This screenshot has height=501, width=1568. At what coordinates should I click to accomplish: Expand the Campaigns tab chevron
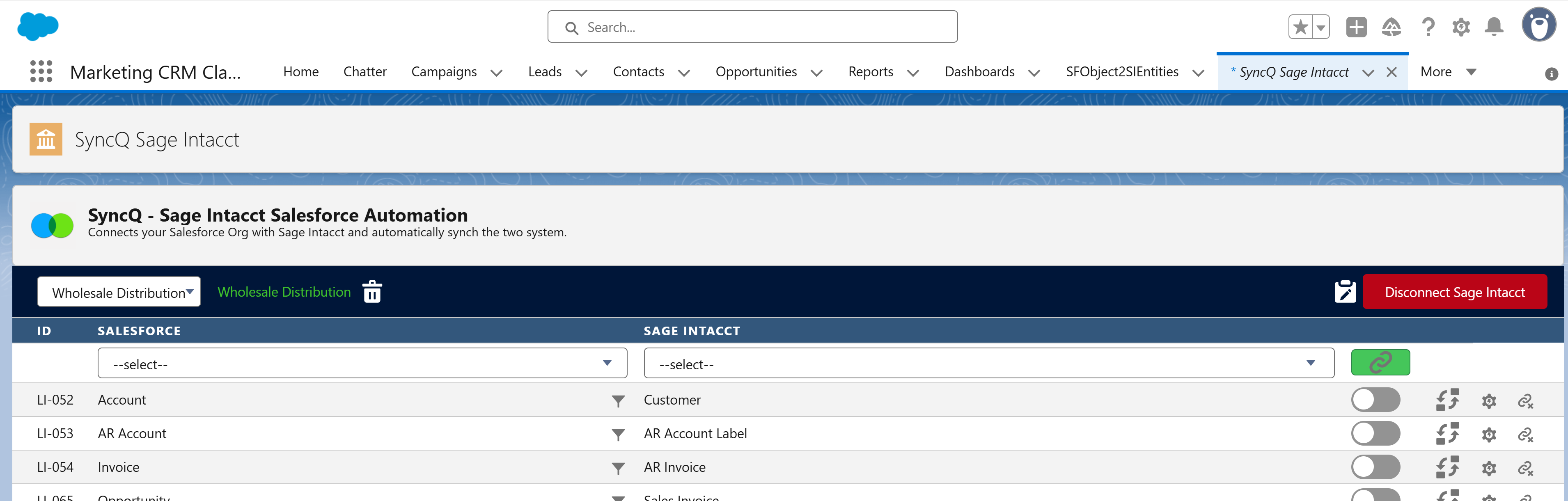pos(497,73)
